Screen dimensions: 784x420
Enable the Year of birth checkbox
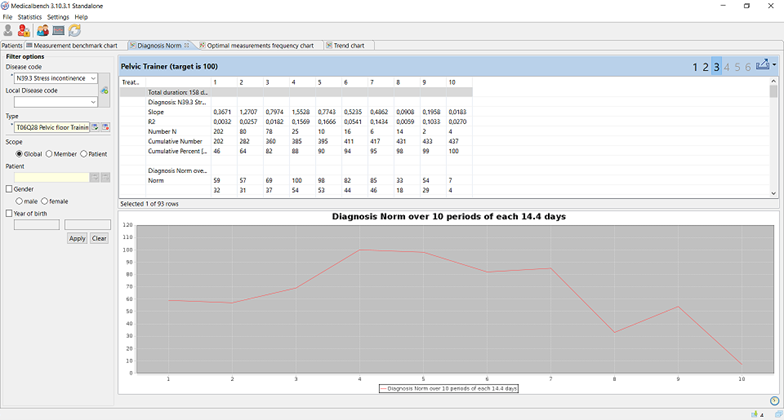[x=9, y=213]
